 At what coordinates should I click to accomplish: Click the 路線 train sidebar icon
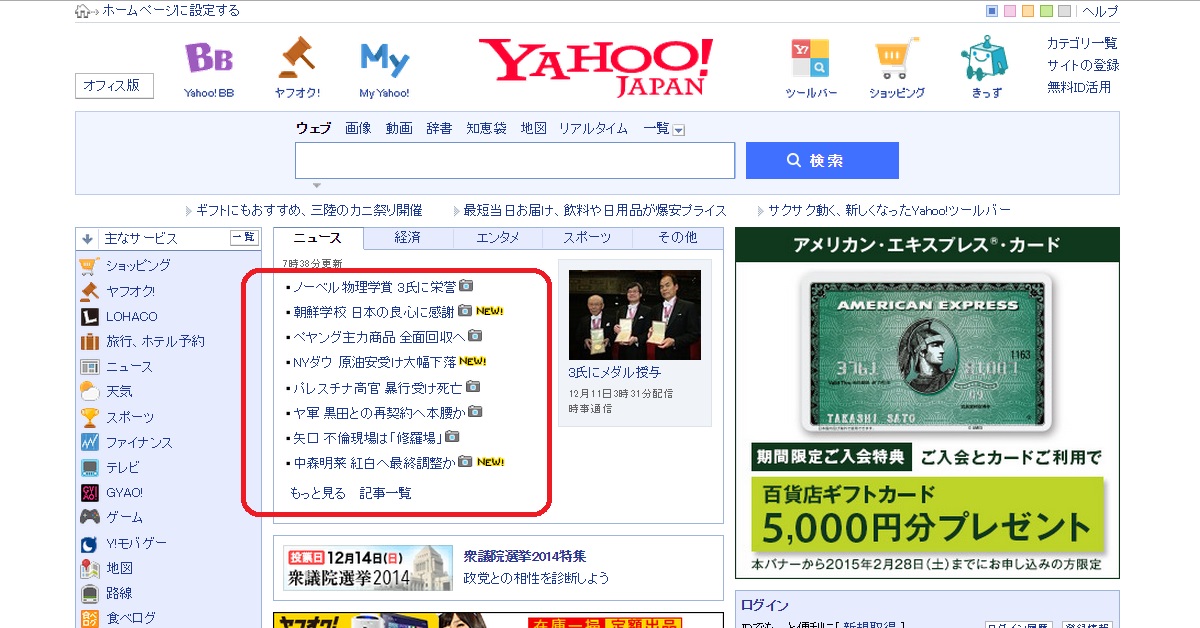(x=88, y=593)
